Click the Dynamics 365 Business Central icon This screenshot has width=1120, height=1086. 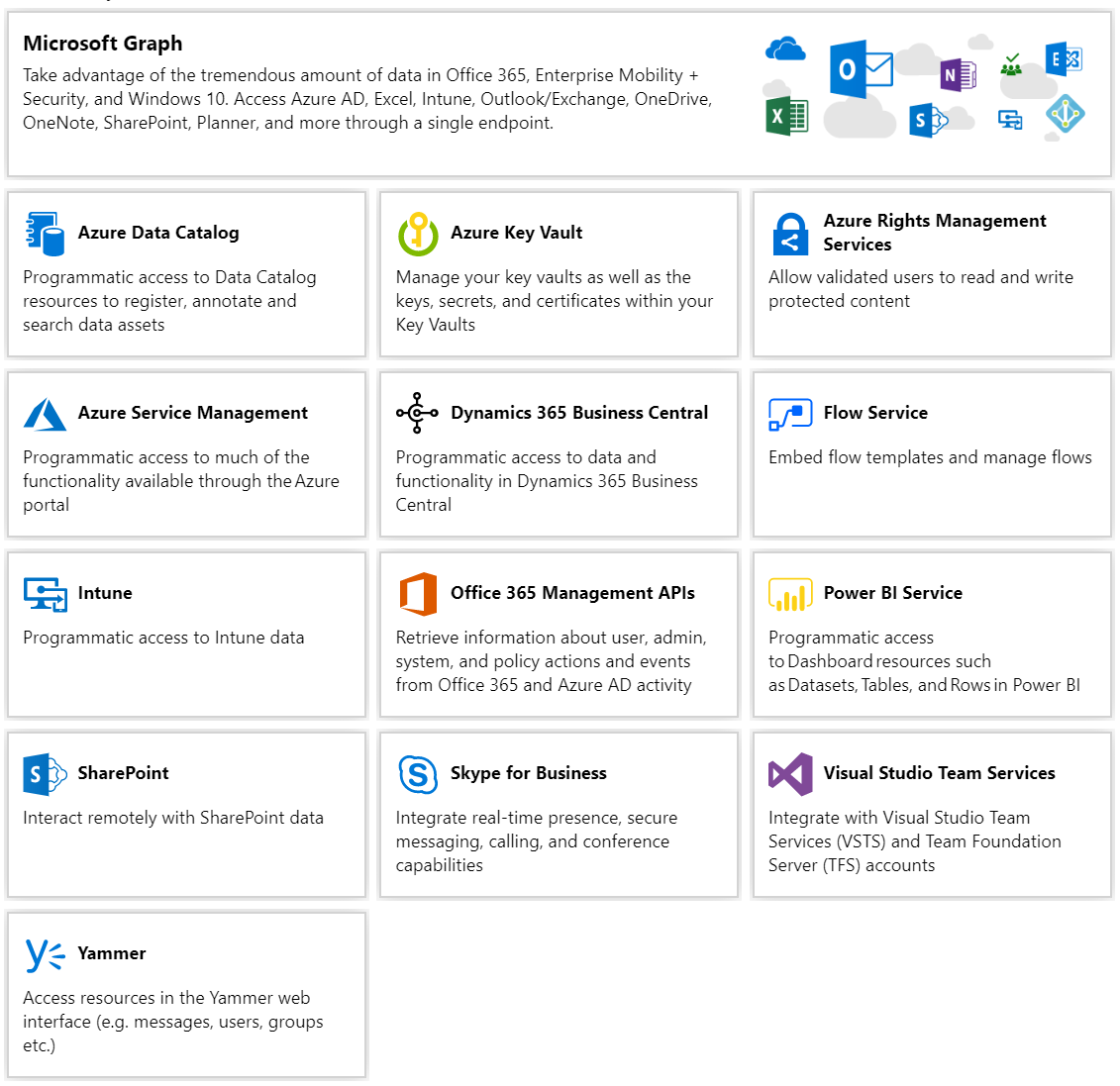[x=417, y=413]
